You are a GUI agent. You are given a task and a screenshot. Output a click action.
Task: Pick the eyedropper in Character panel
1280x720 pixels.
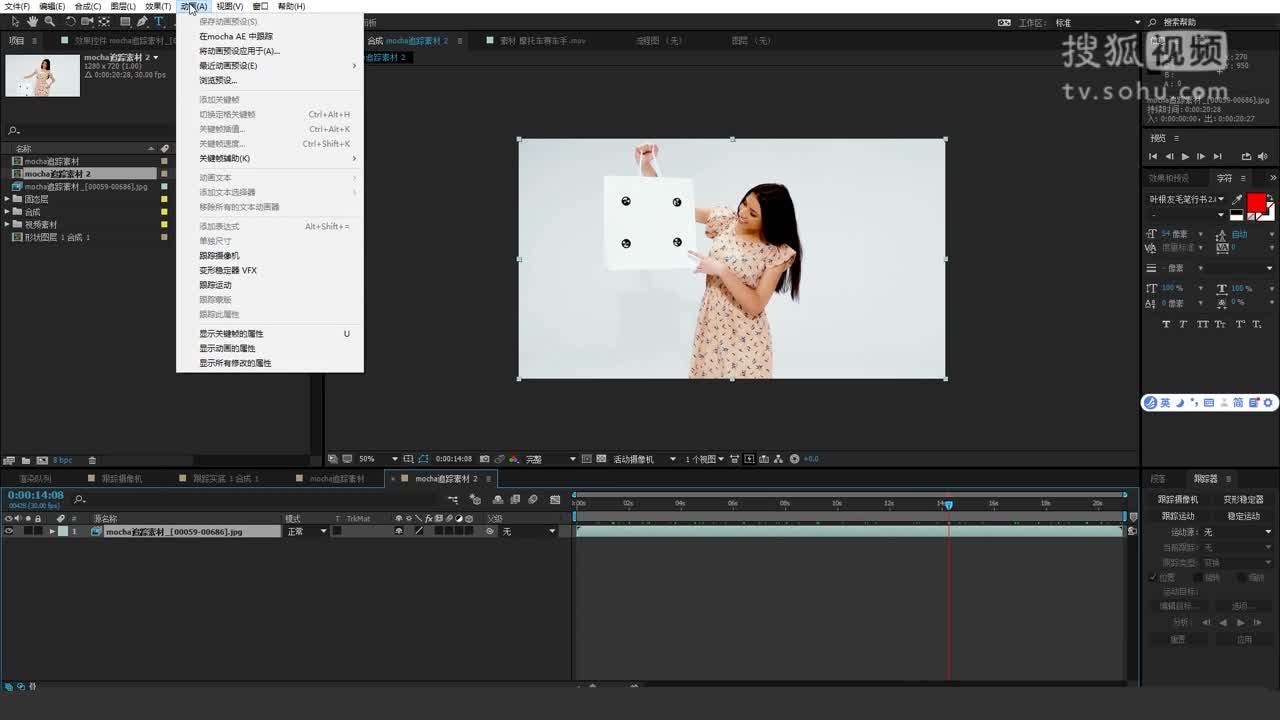(x=1237, y=199)
